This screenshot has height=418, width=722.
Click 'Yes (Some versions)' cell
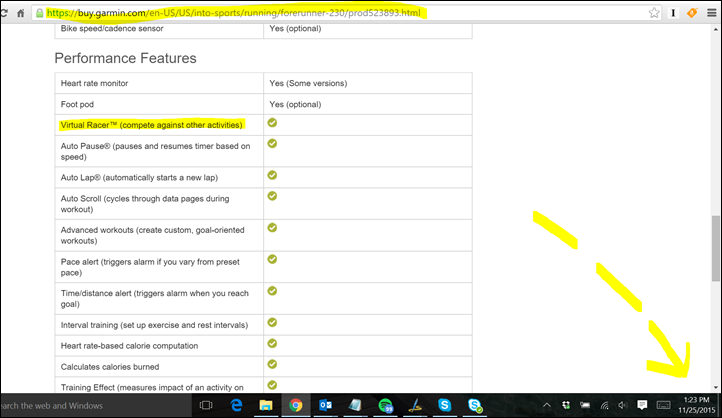[x=308, y=83]
